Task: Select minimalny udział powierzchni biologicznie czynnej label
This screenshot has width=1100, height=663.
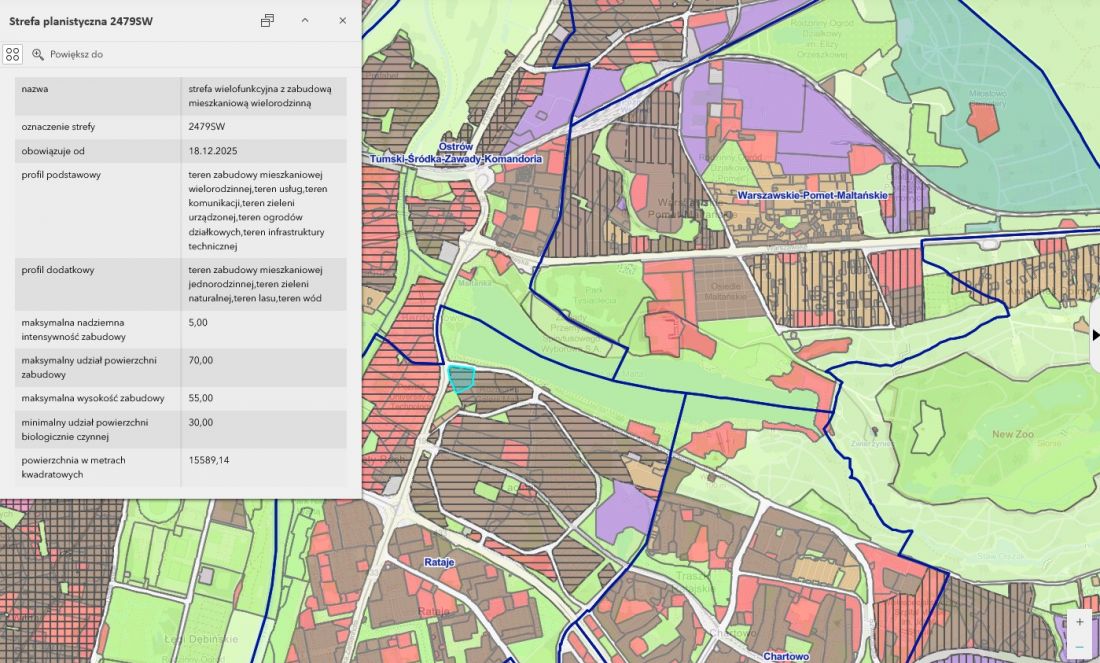Action: pos(85,429)
